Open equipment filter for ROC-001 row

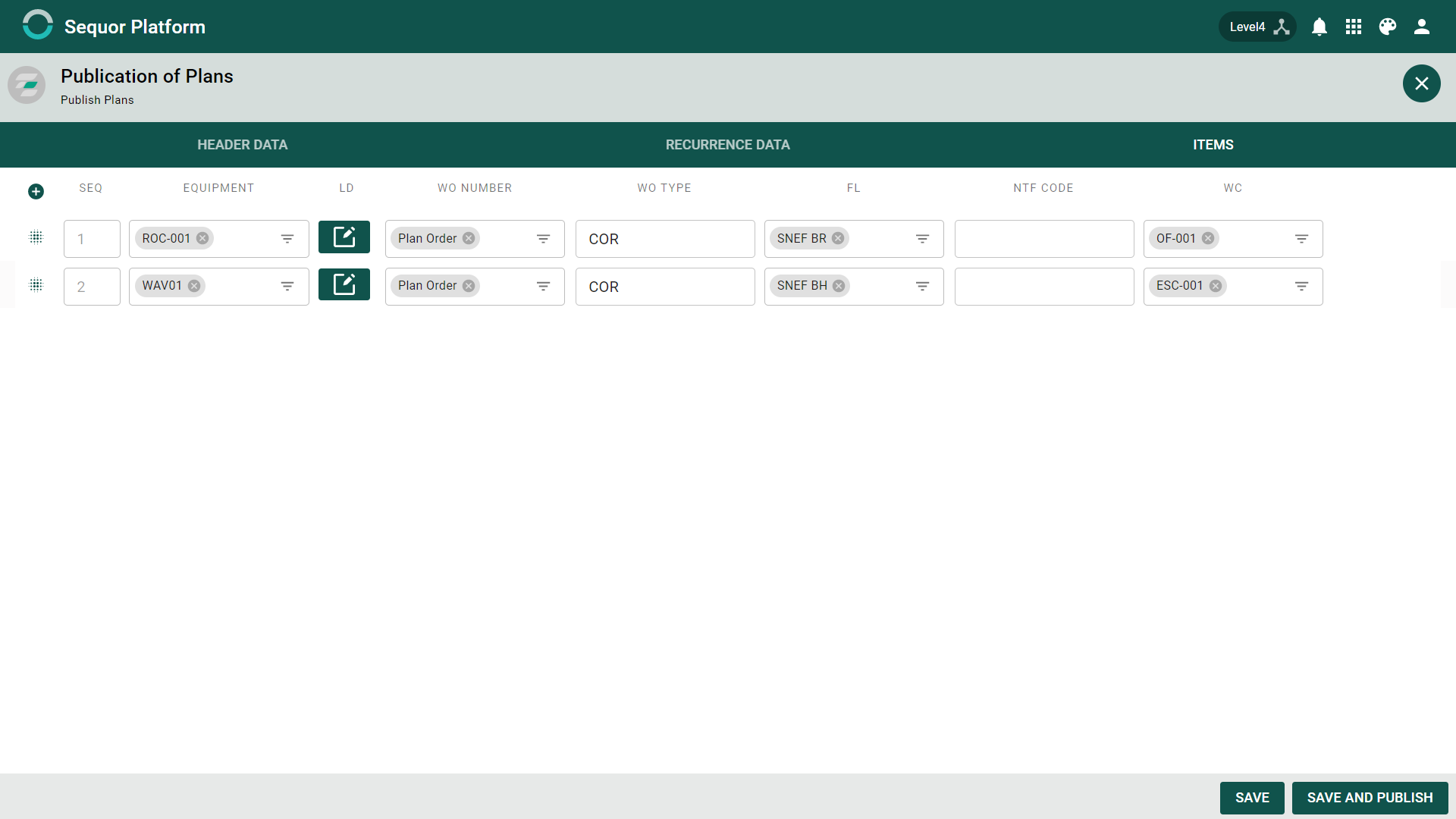[x=287, y=239]
